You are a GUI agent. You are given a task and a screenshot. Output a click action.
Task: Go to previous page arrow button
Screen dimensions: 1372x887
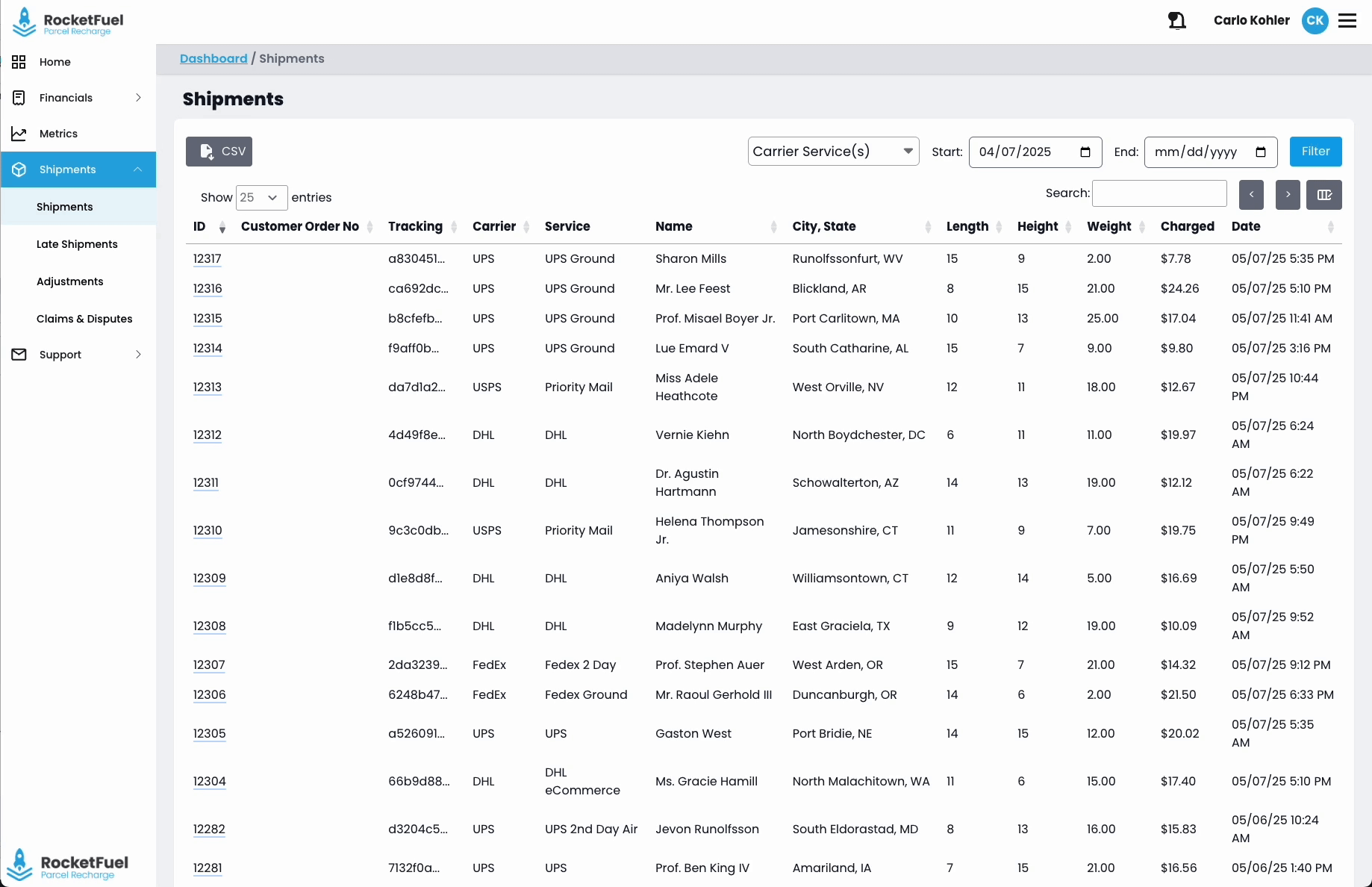1251,195
